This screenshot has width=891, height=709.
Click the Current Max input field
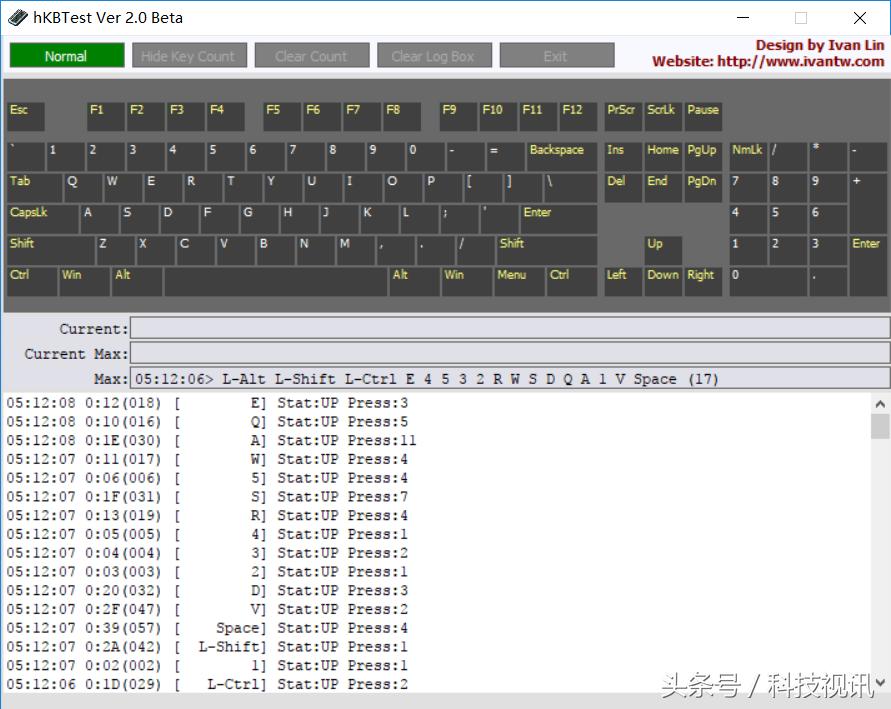[510, 353]
